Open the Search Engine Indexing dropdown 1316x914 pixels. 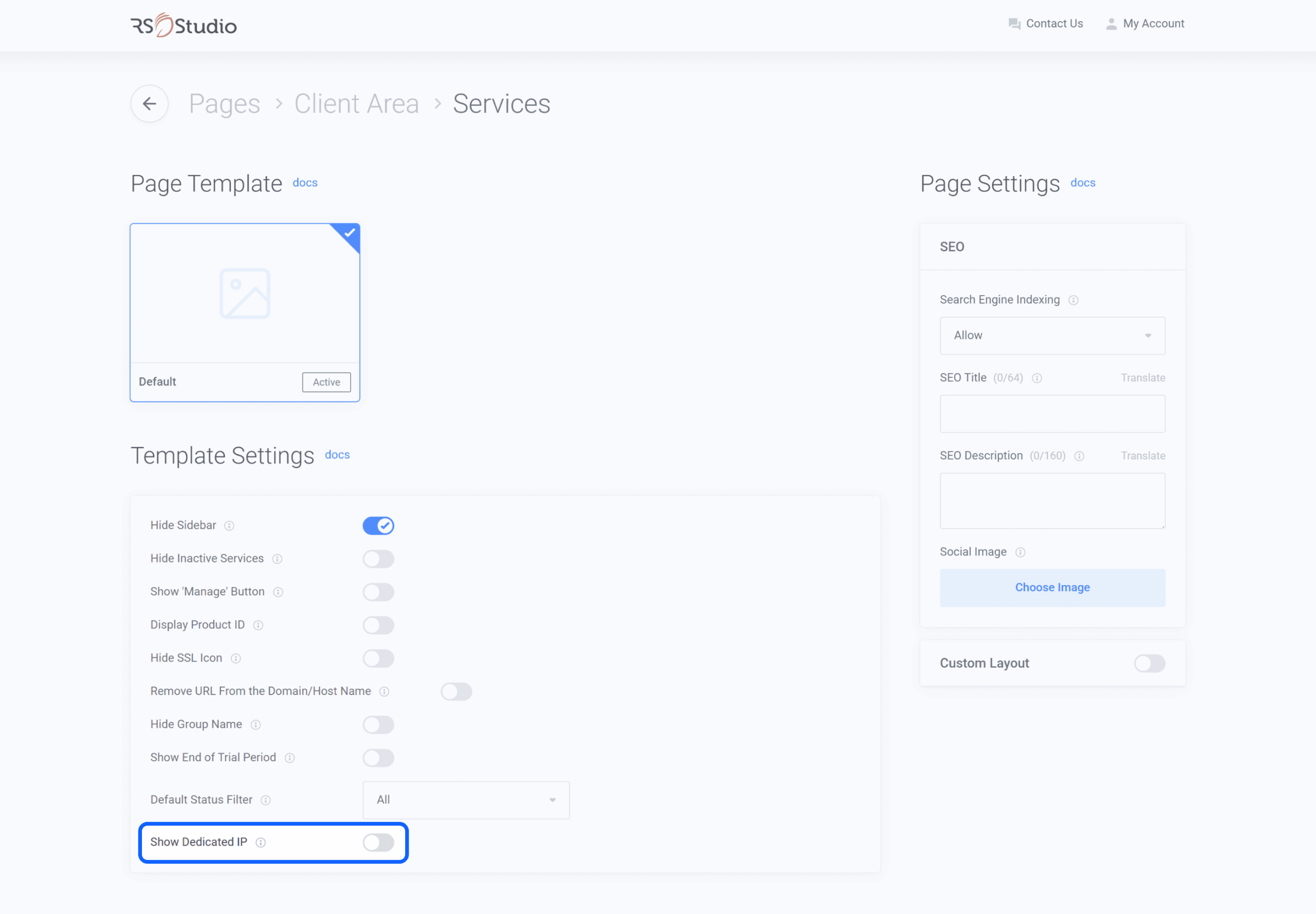coord(1052,336)
